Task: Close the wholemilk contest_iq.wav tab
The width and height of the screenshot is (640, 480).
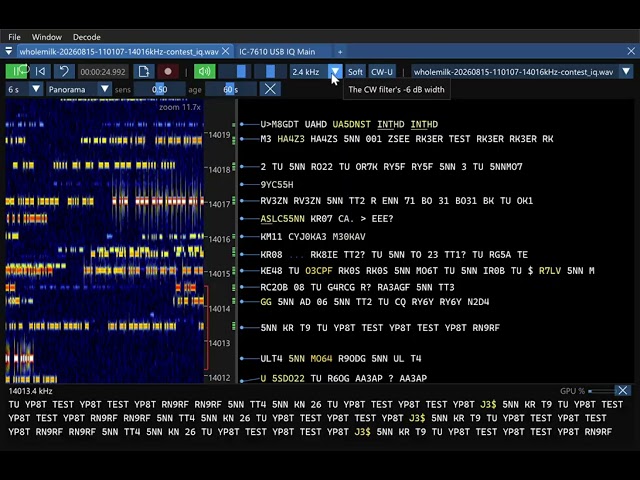Action: [226, 51]
